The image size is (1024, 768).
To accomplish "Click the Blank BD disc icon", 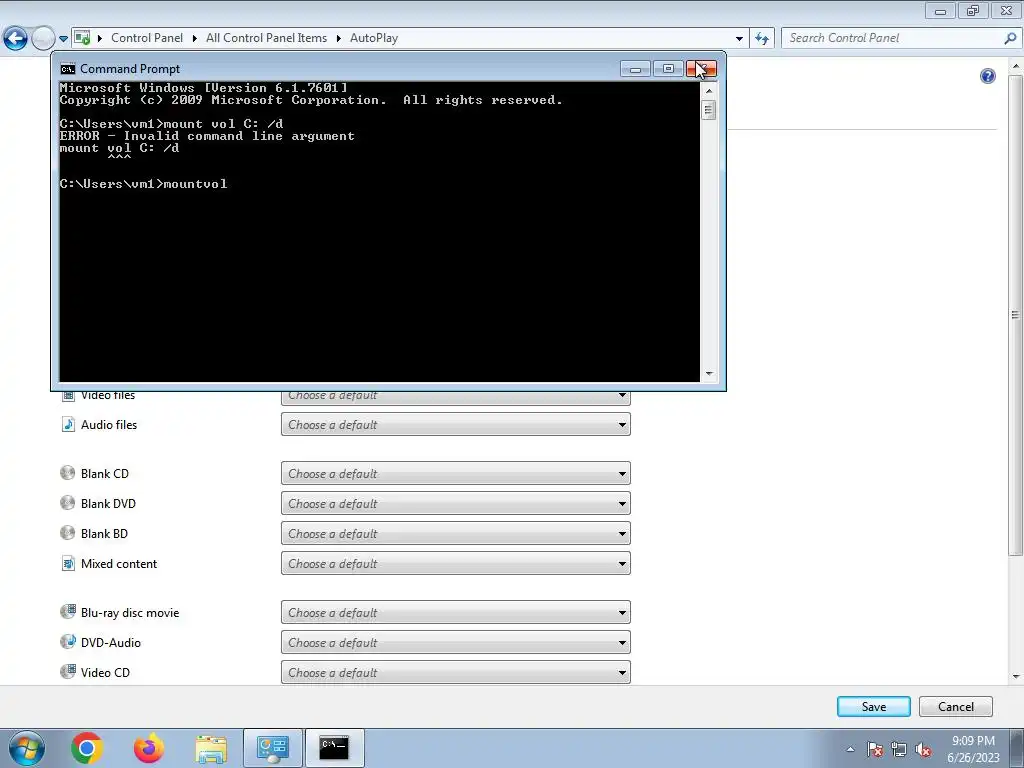I will tap(67, 533).
